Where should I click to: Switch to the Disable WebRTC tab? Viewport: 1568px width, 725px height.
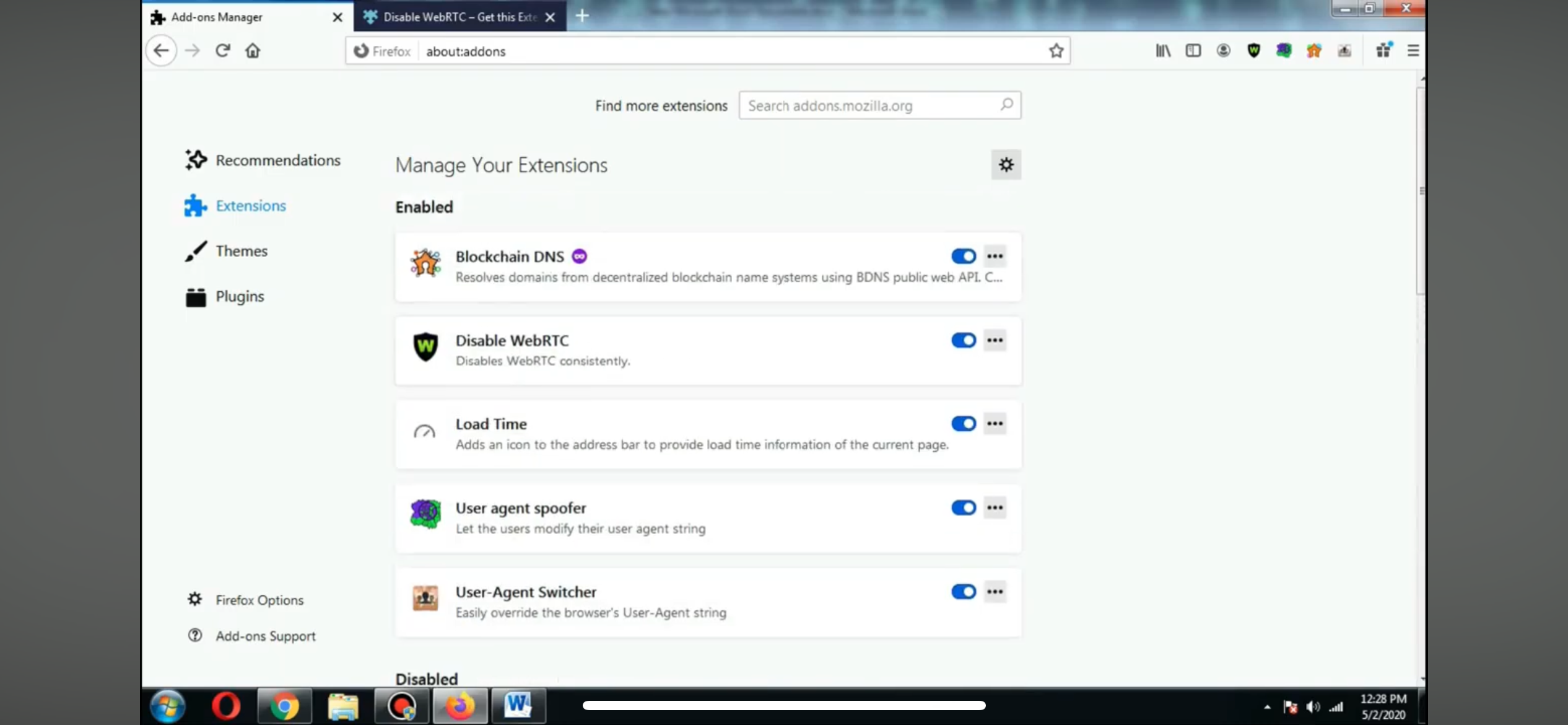point(460,17)
